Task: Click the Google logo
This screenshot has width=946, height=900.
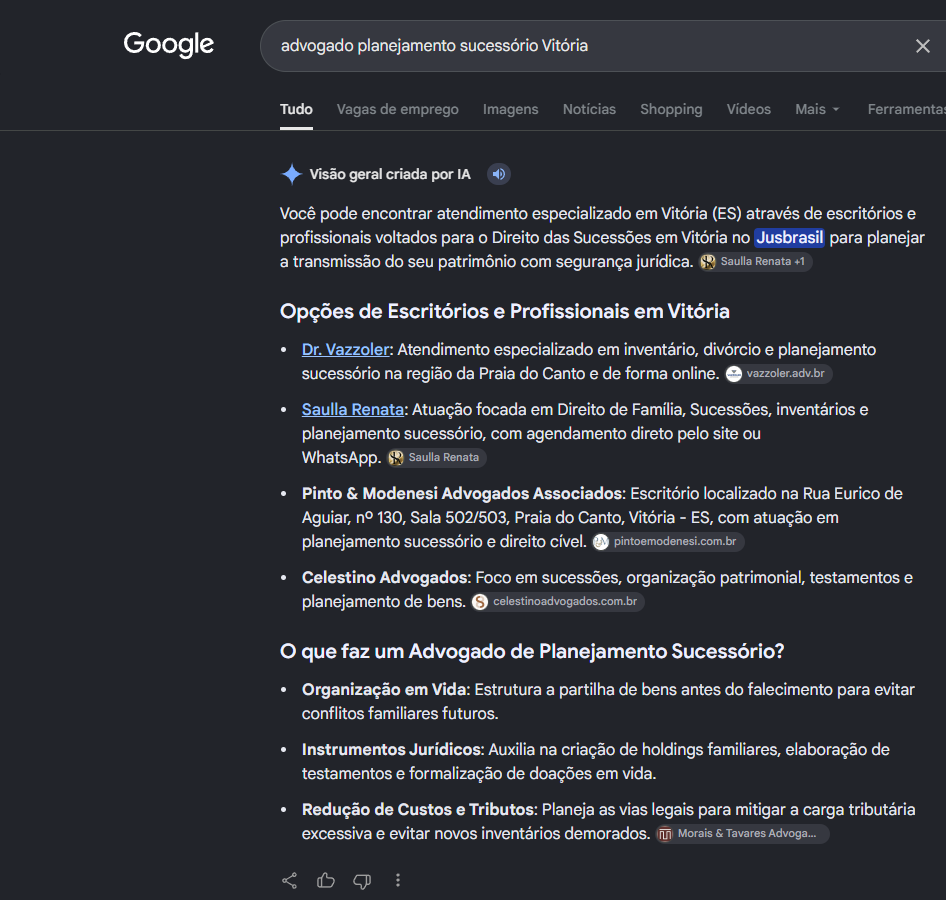Action: (168, 44)
